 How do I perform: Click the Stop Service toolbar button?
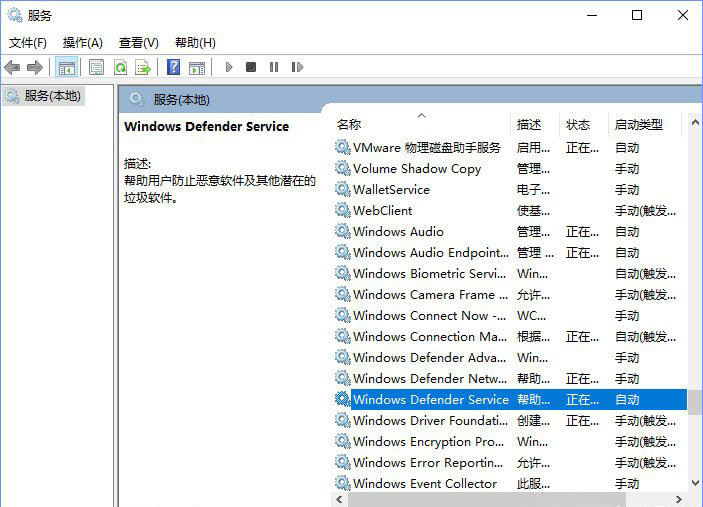point(251,67)
